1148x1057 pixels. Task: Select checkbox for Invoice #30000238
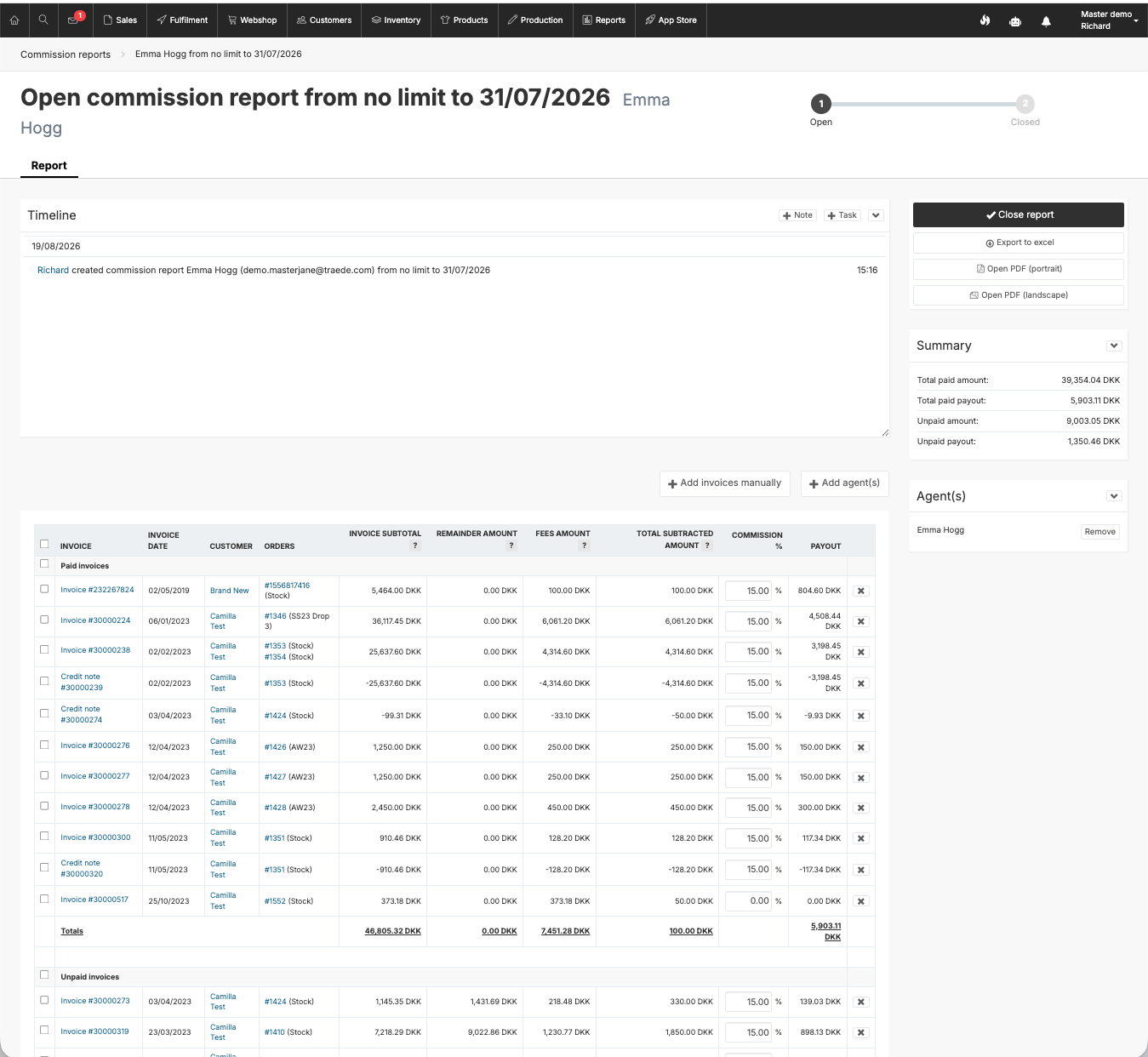[44, 649]
